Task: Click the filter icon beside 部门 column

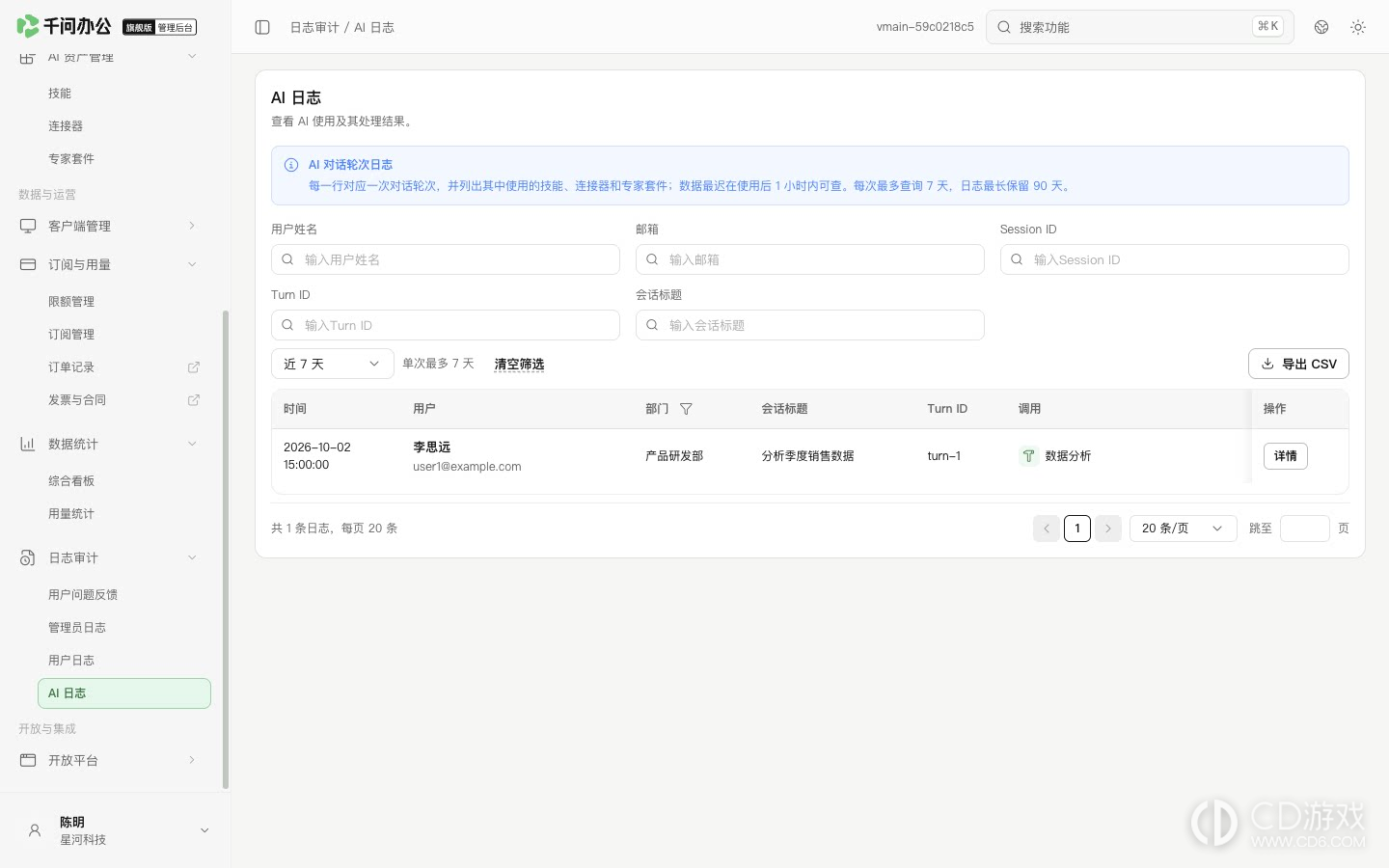Action: [686, 409]
